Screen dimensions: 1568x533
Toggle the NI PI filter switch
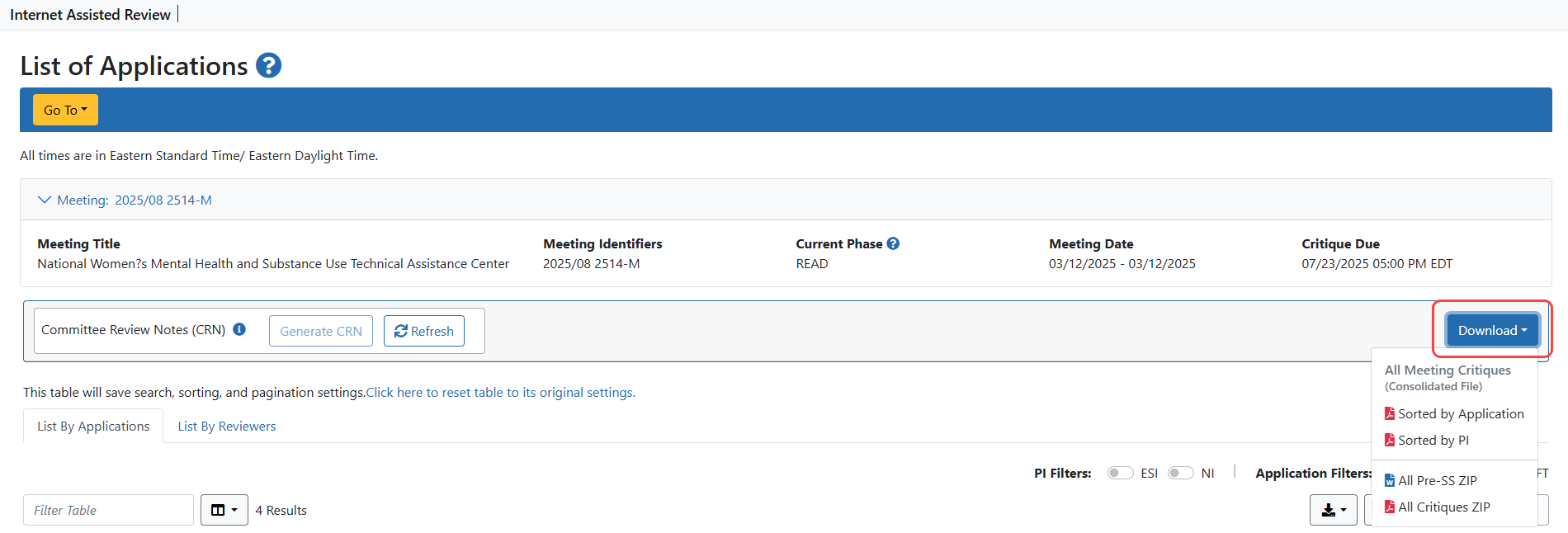tap(1181, 473)
